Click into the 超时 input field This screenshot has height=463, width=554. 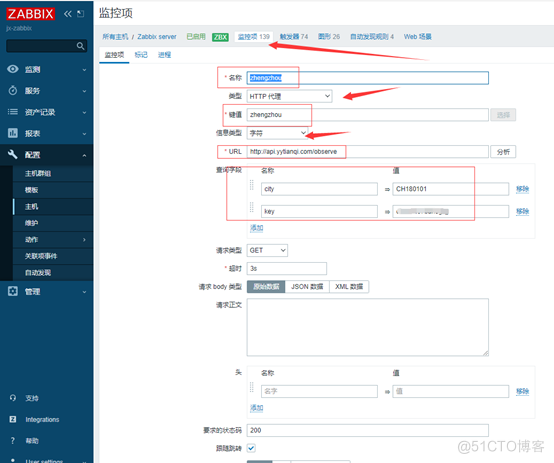(x=287, y=269)
